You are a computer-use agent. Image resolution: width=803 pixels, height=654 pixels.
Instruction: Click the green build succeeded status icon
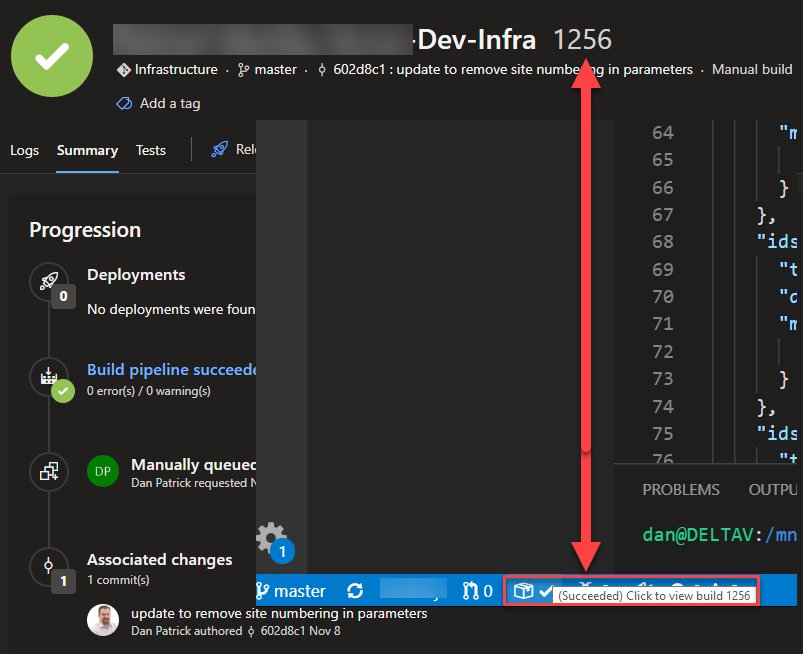pyautogui.click(x=52, y=56)
